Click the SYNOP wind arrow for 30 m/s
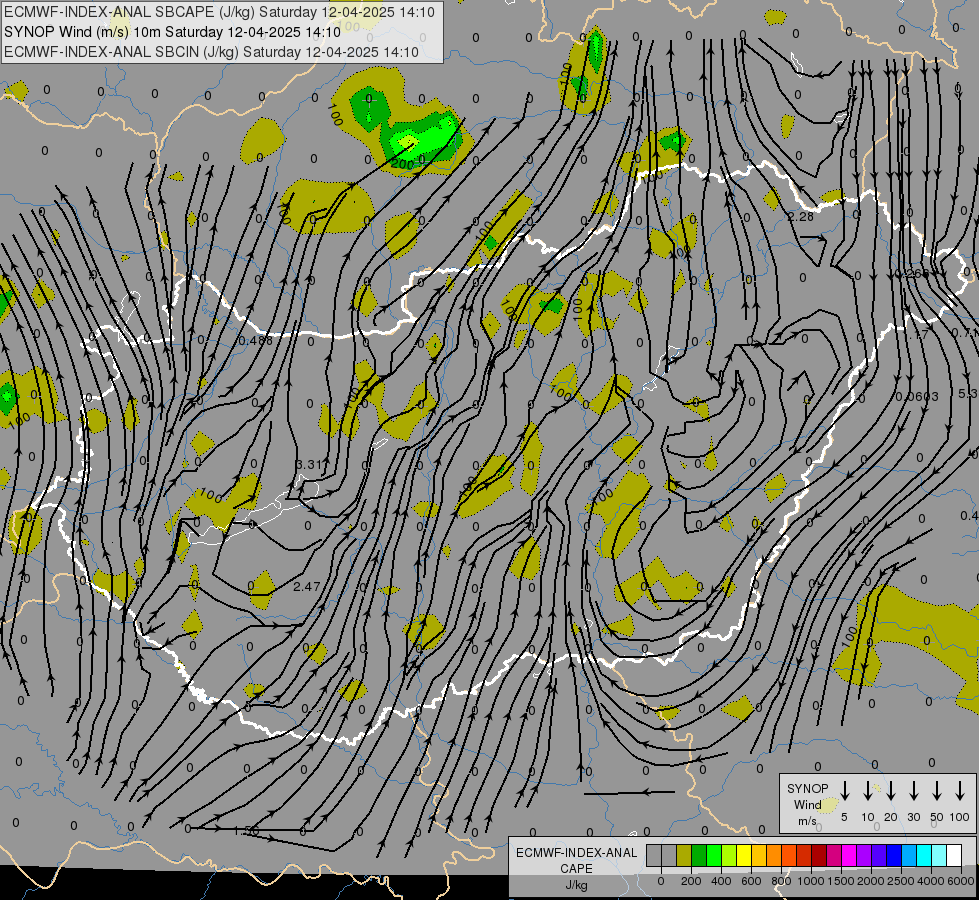 point(914,791)
